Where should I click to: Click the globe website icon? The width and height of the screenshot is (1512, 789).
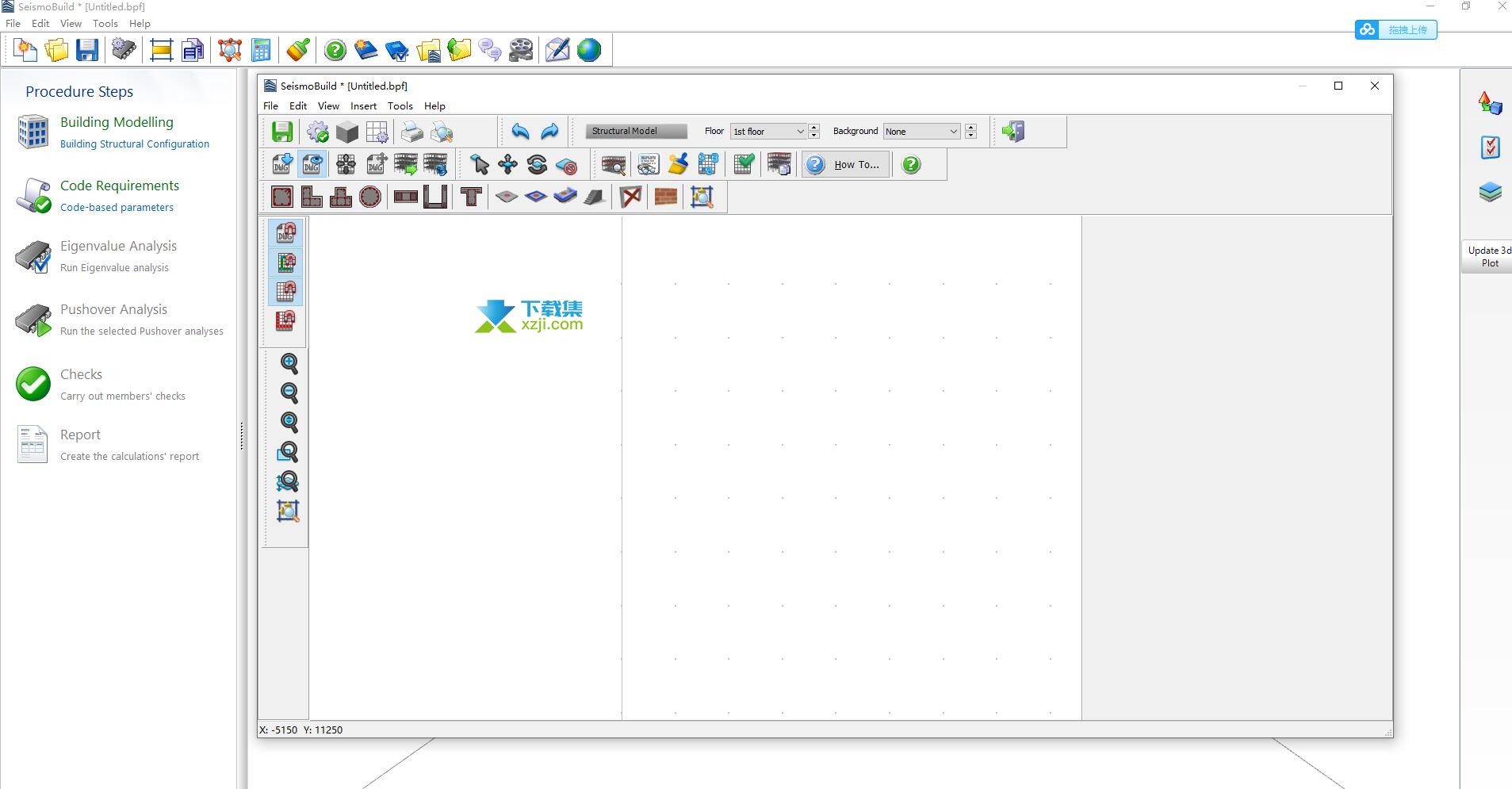(x=589, y=50)
